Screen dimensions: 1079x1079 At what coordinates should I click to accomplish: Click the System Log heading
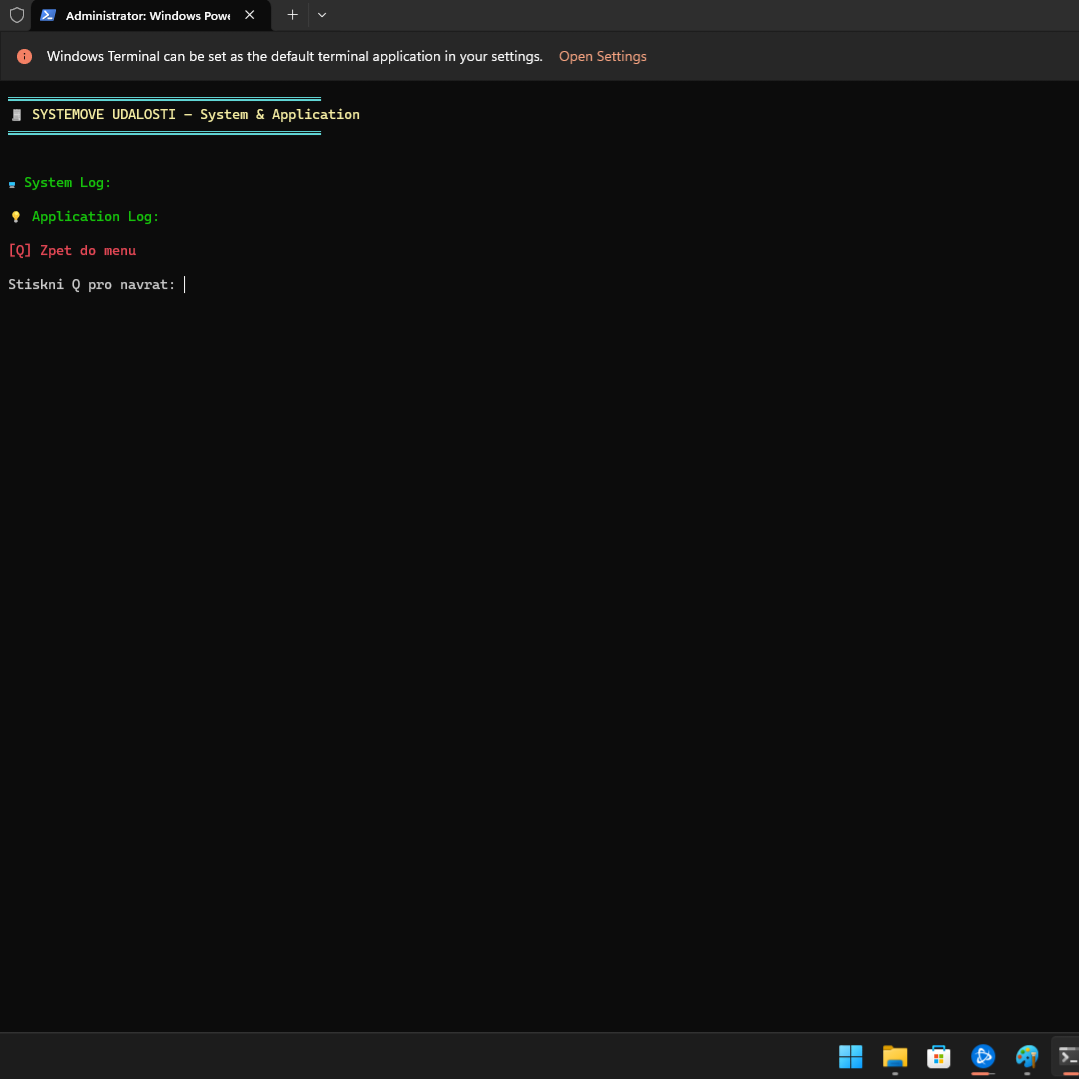coord(67,183)
